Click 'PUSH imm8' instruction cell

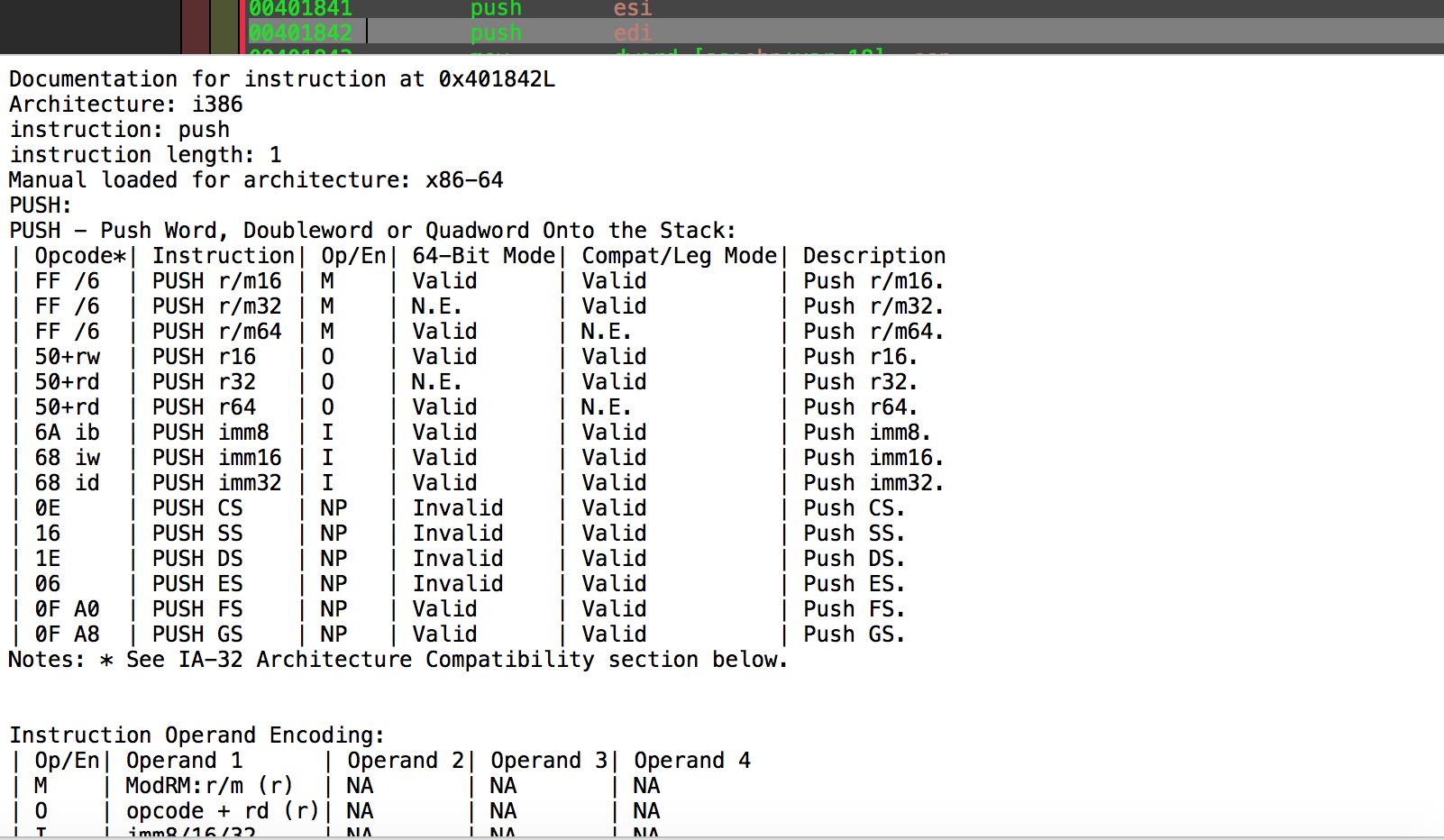tap(210, 433)
